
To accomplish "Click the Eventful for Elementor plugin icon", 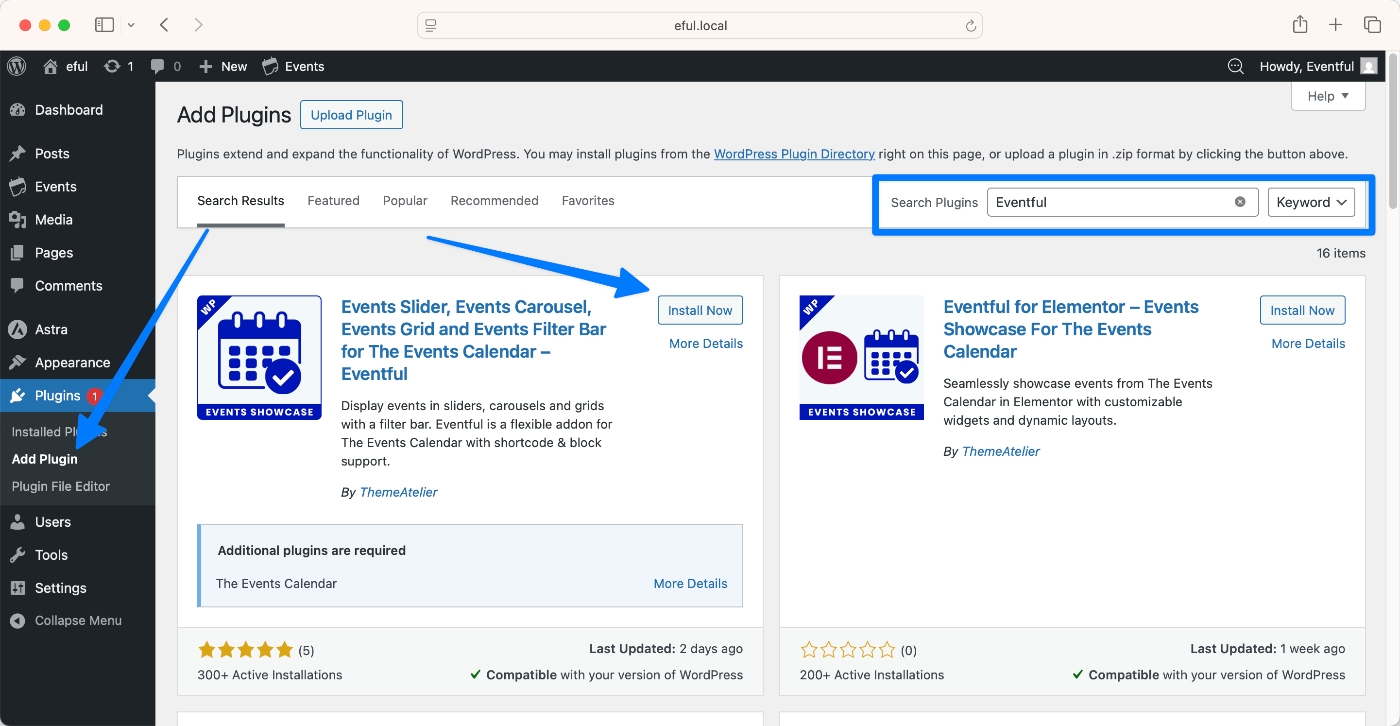I will point(862,357).
